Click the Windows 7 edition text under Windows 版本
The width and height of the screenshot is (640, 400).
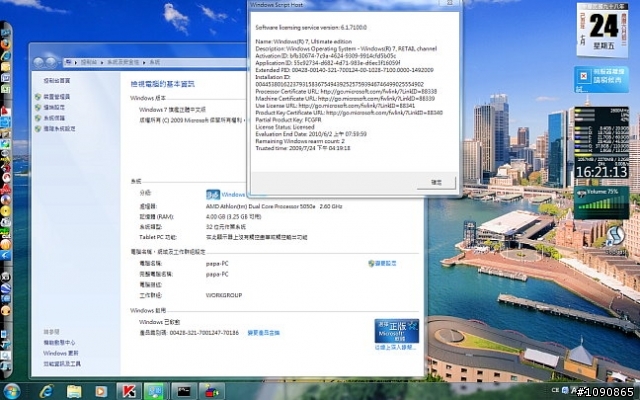172,110
